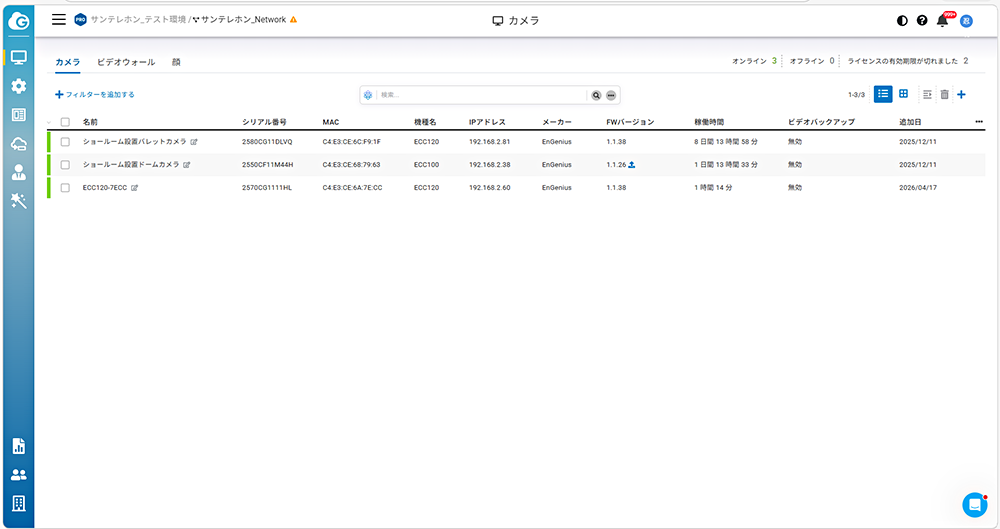Sort by 追加日 column header
The image size is (1000, 529).
tap(910, 122)
